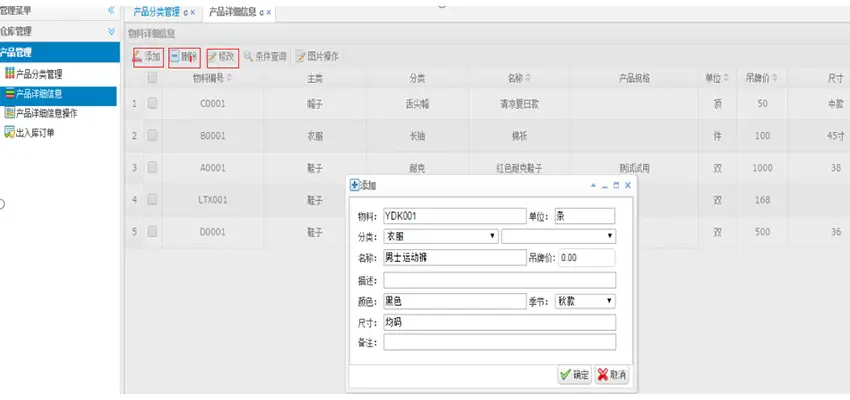Open 产品分类管理 in the sidebar
Screen dimensions: 850x400
[x=38, y=74]
